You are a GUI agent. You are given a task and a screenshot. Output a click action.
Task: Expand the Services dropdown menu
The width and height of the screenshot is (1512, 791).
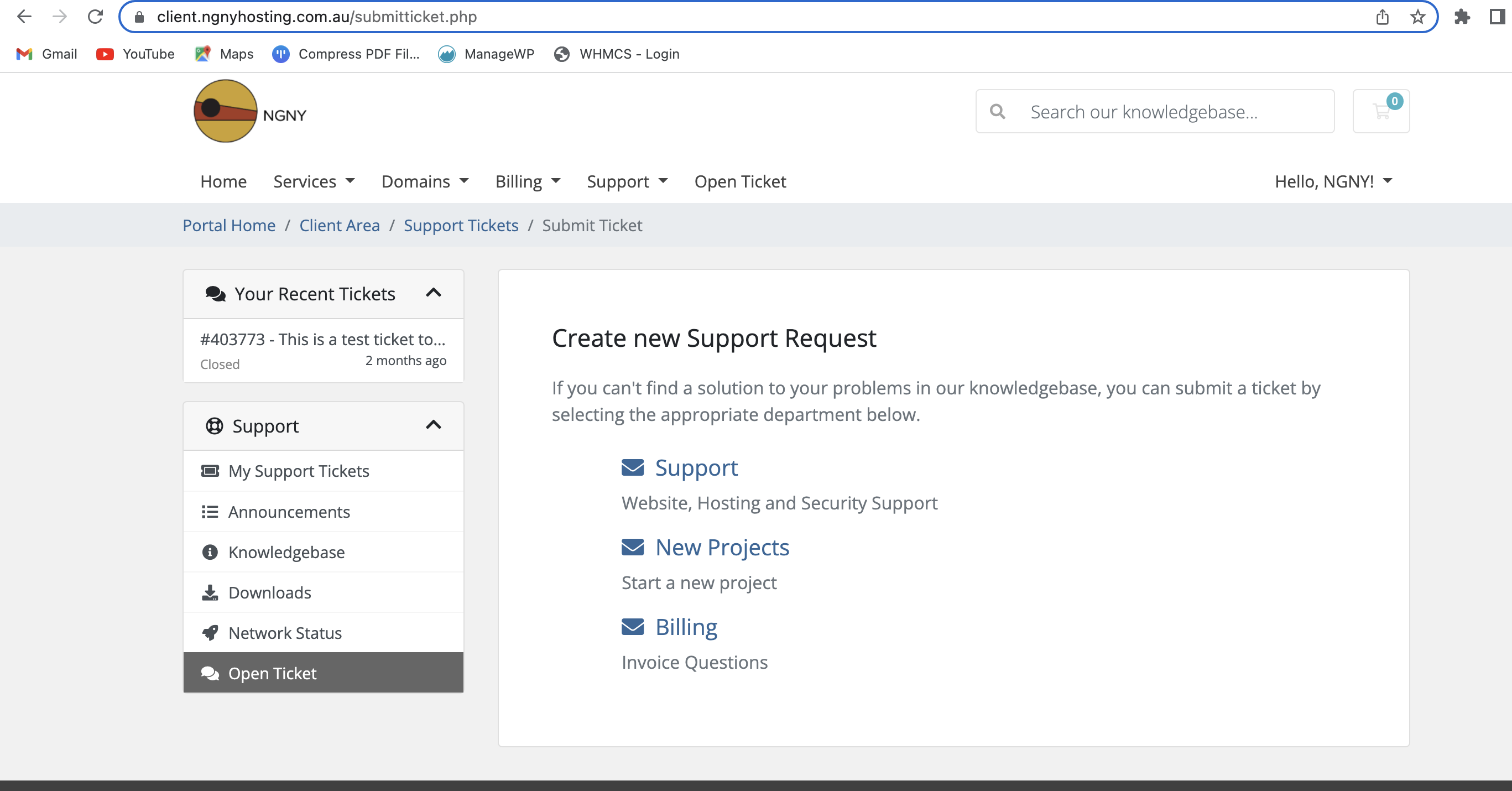pos(314,181)
